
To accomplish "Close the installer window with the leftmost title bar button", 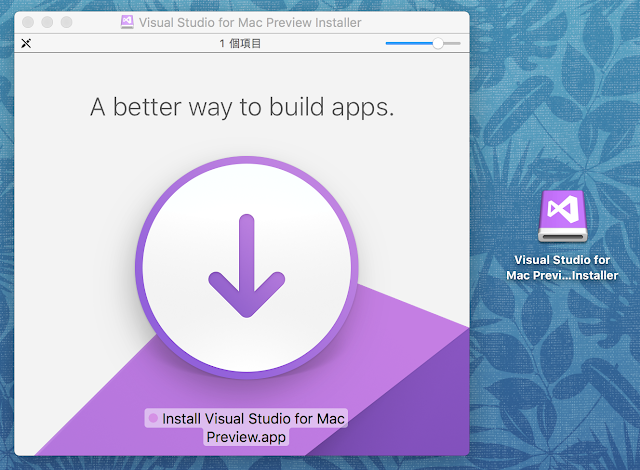I will pos(28,22).
